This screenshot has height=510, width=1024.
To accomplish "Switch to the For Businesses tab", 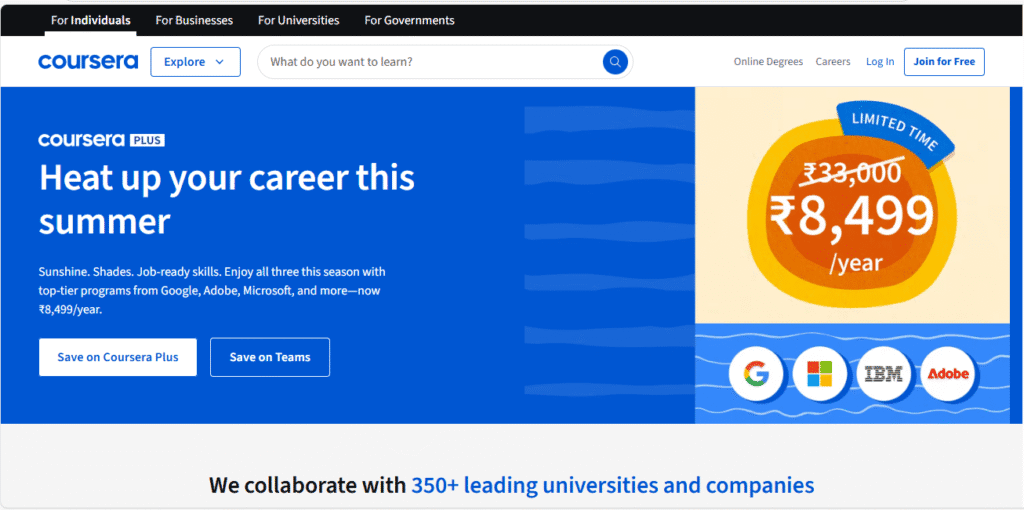I will point(194,20).
